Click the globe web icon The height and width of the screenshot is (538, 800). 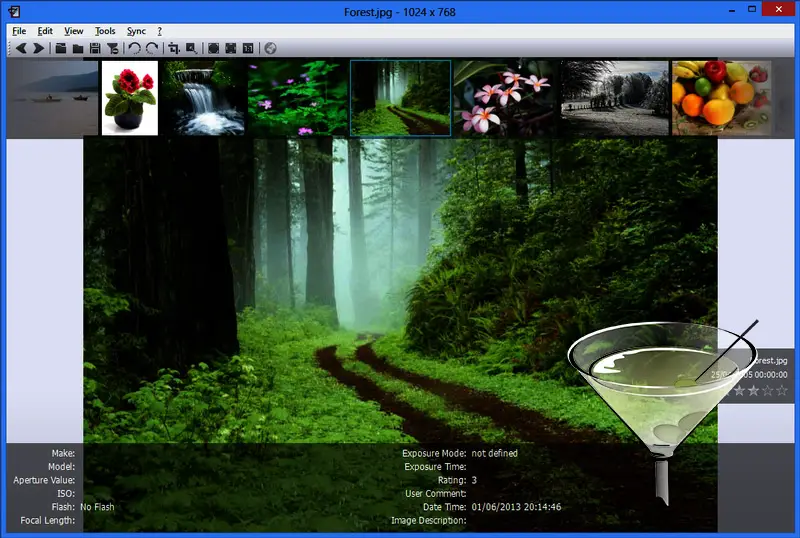(x=270, y=48)
